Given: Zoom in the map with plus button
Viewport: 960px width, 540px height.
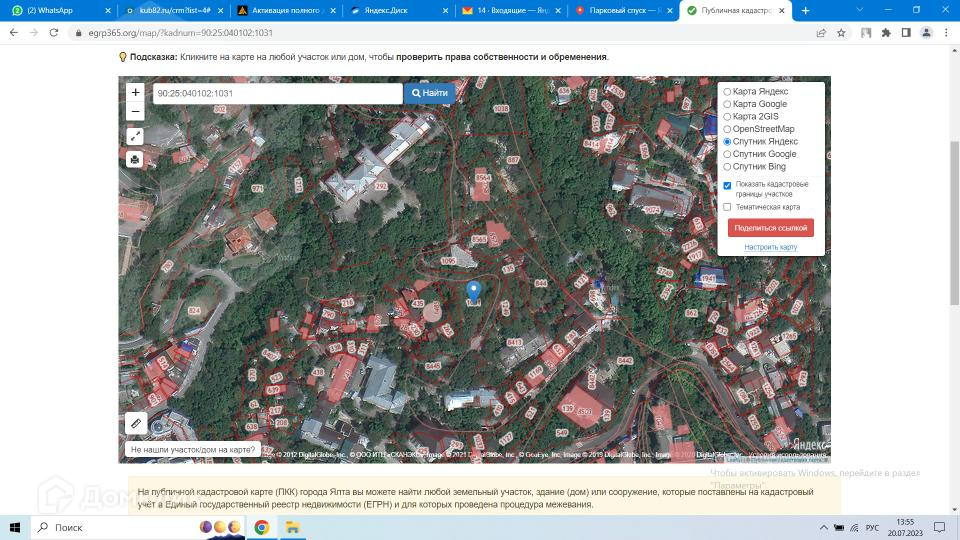Looking at the screenshot, I should click(135, 93).
